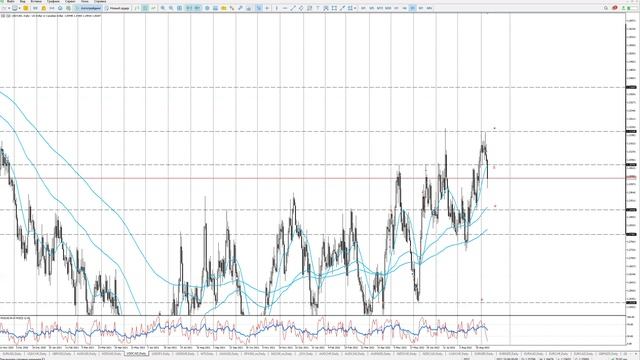The width and height of the screenshot is (640, 360).
Task: Click the Новый ордер button
Action: [x=117, y=8]
